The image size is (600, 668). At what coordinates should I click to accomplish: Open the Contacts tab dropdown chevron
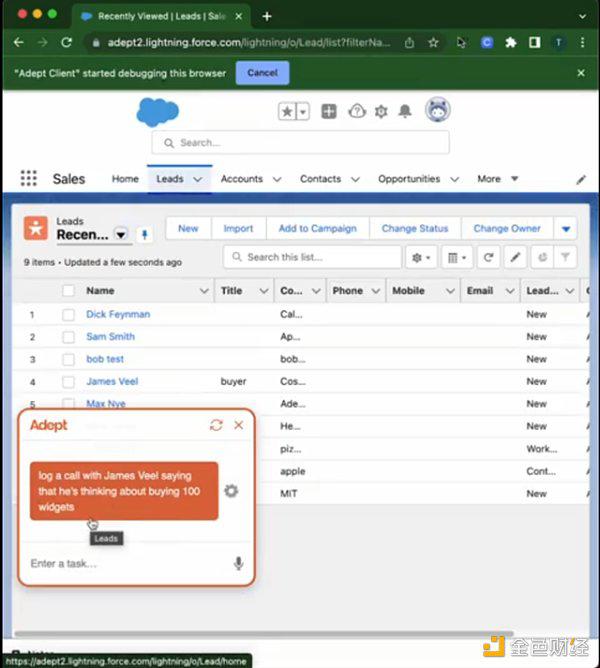[x=355, y=179]
